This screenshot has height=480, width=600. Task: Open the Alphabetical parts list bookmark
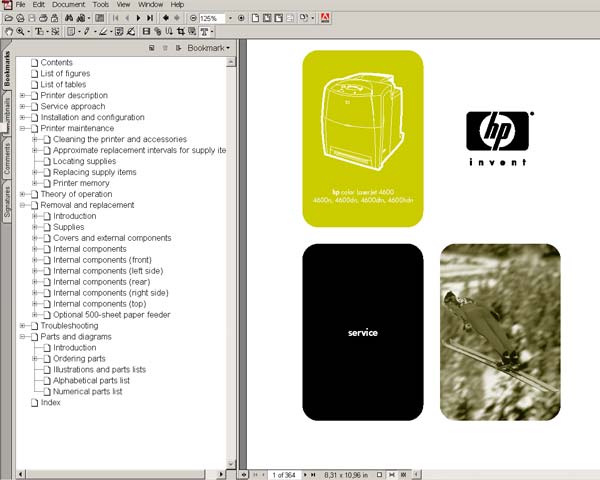(91, 380)
